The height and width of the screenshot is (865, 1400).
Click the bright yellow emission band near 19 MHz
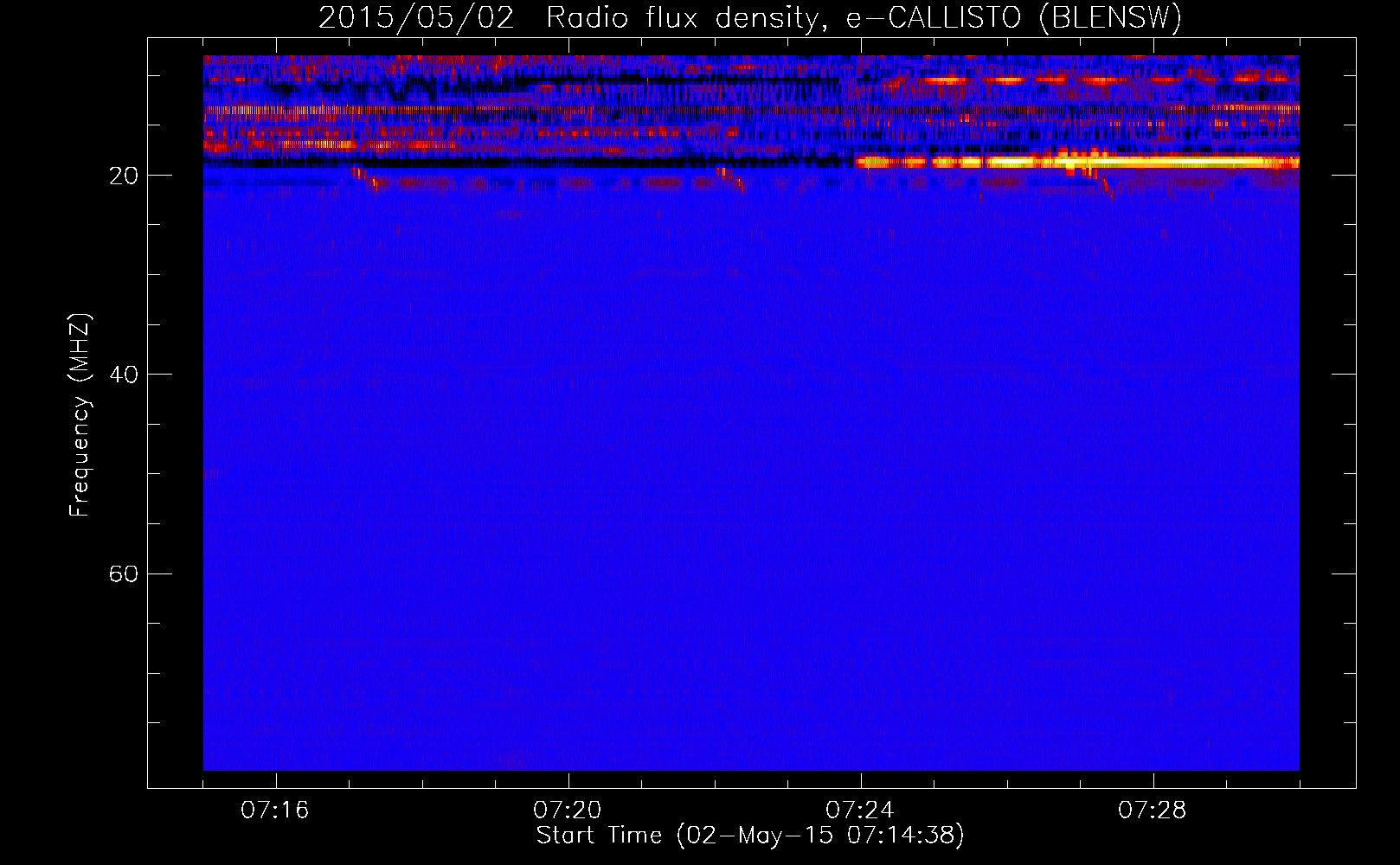point(1077,162)
